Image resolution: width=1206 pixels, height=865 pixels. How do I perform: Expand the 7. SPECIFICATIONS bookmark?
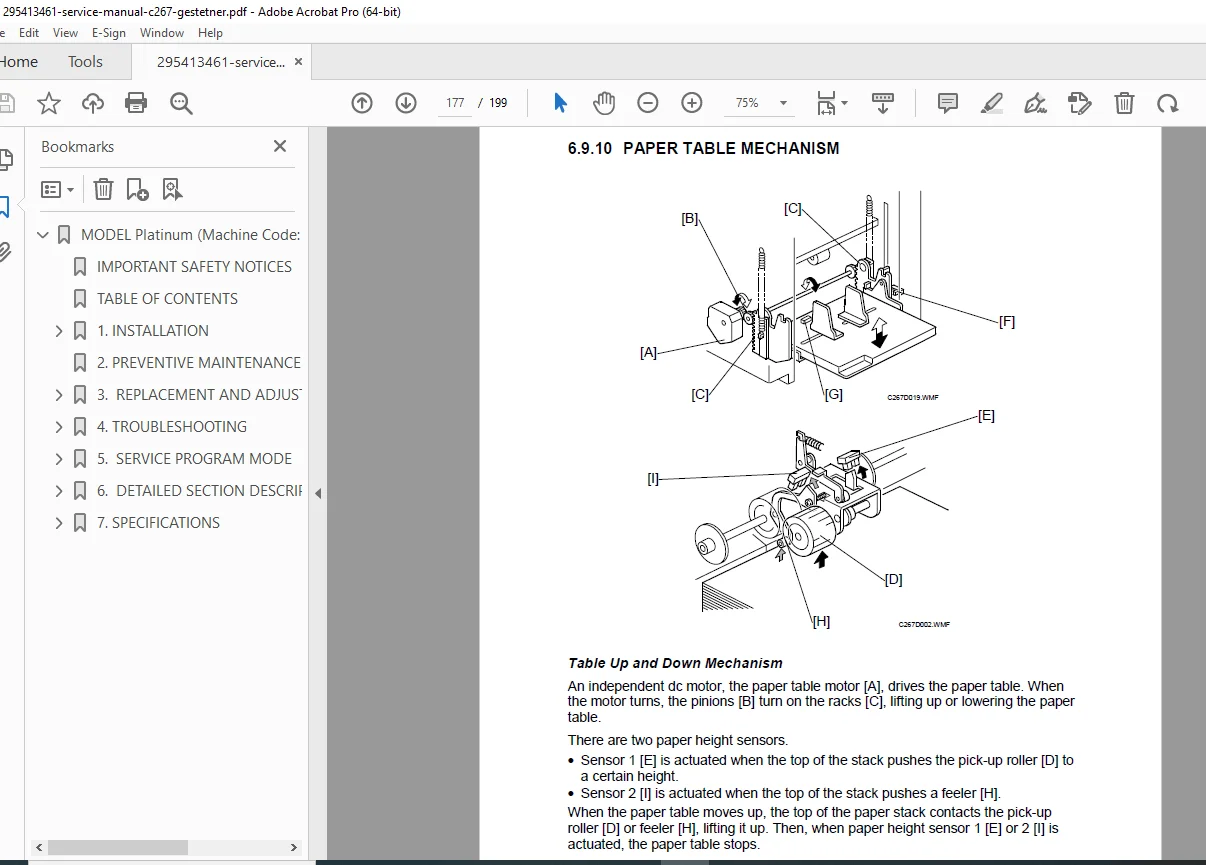click(x=59, y=523)
